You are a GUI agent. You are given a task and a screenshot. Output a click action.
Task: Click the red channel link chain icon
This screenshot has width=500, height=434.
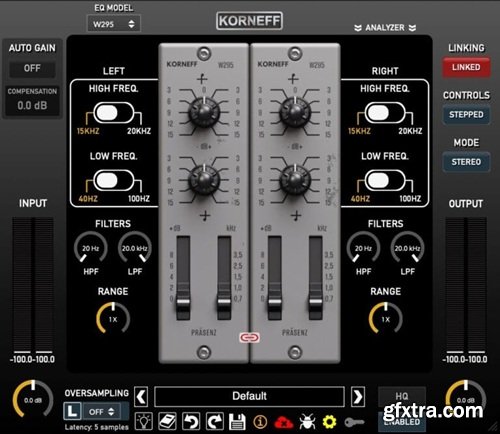pyautogui.click(x=249, y=338)
